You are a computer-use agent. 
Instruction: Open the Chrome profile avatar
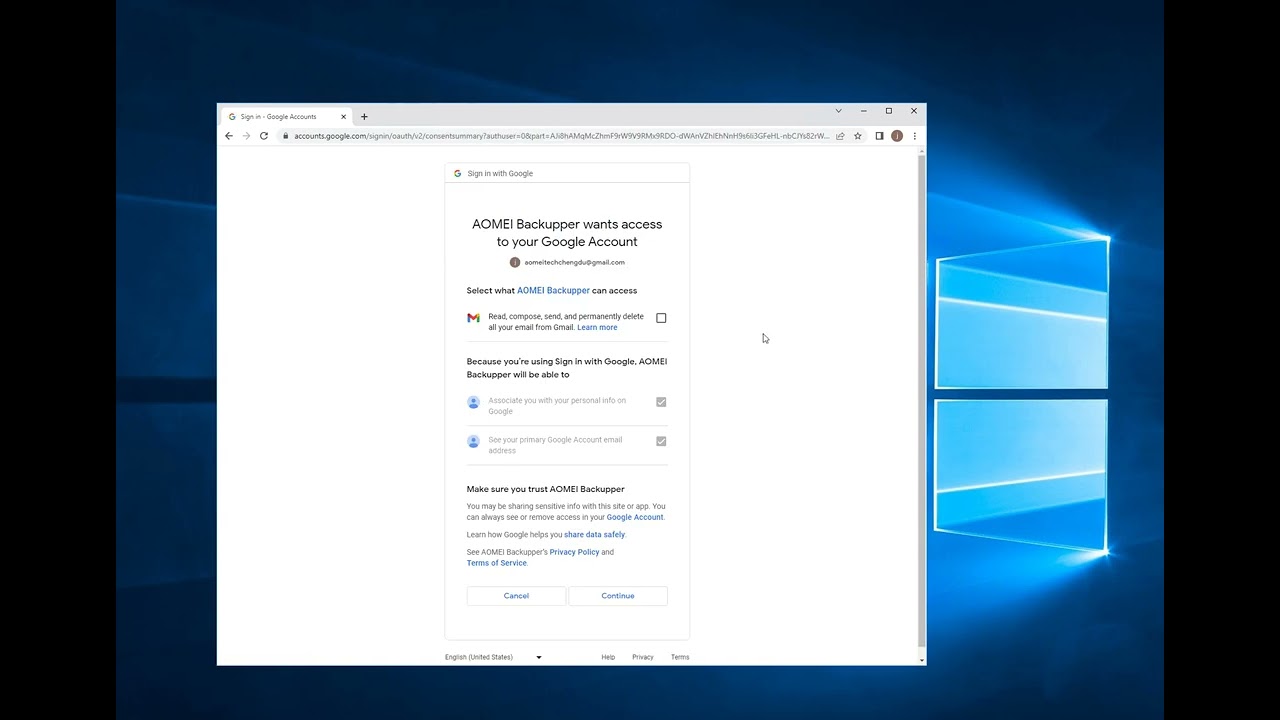[897, 136]
